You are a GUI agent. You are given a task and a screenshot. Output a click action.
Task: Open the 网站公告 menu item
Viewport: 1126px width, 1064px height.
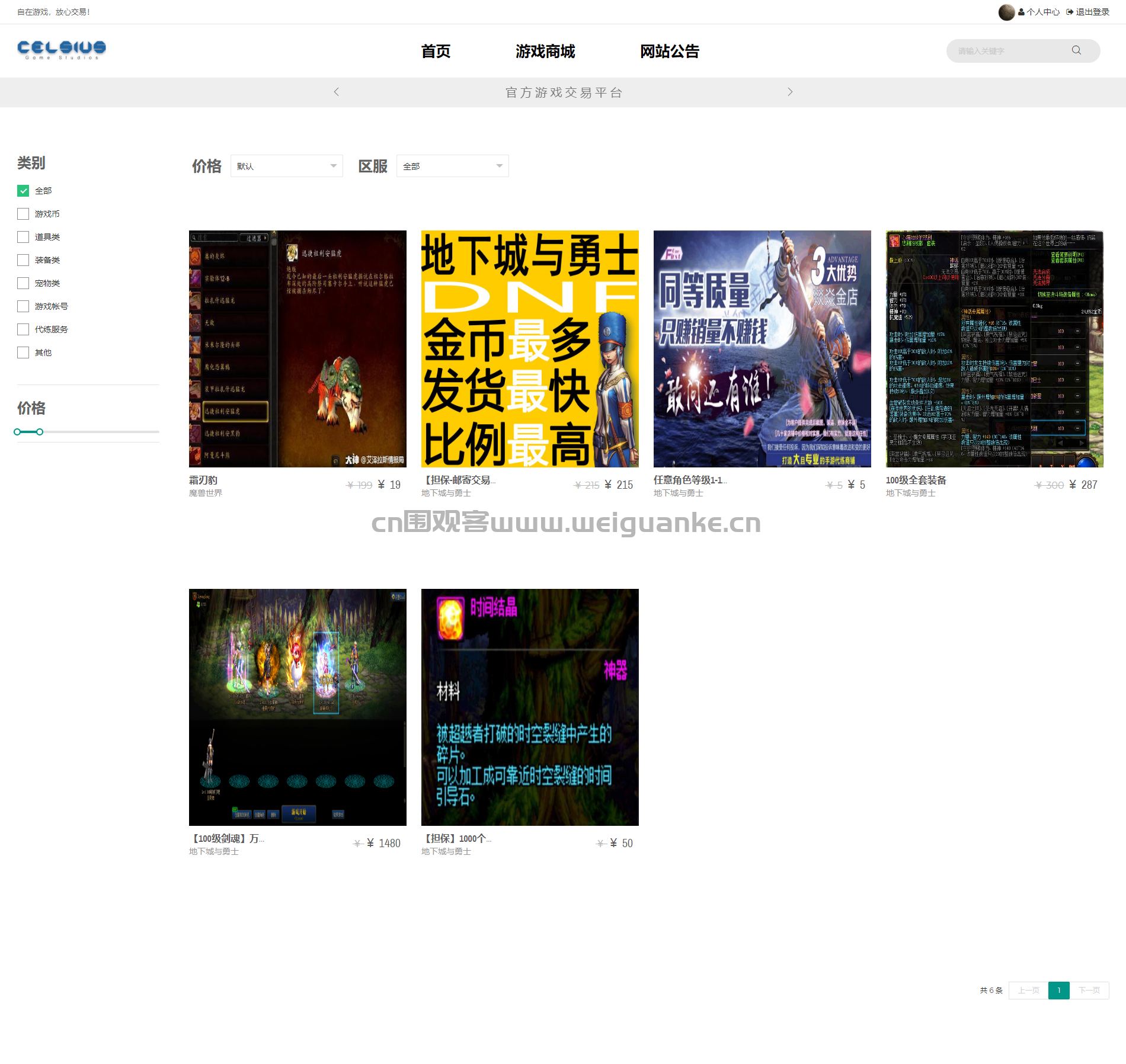pyautogui.click(x=670, y=52)
